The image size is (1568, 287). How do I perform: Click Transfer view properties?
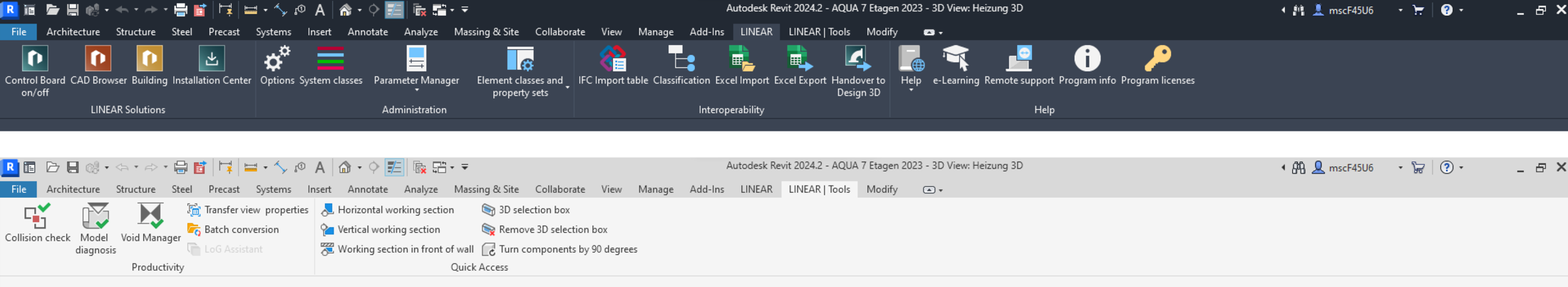[x=247, y=210]
